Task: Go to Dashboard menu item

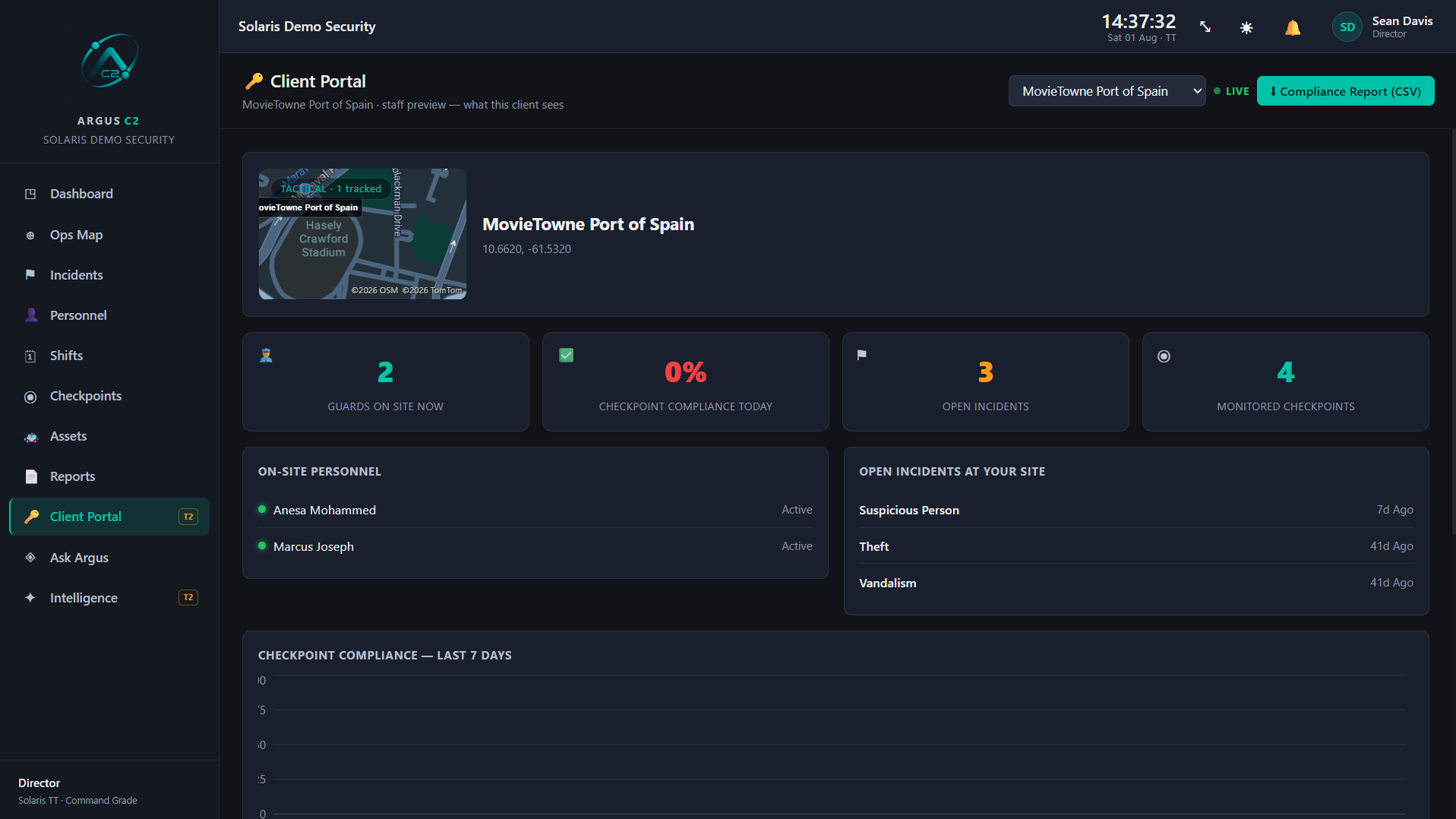Action: click(x=109, y=194)
